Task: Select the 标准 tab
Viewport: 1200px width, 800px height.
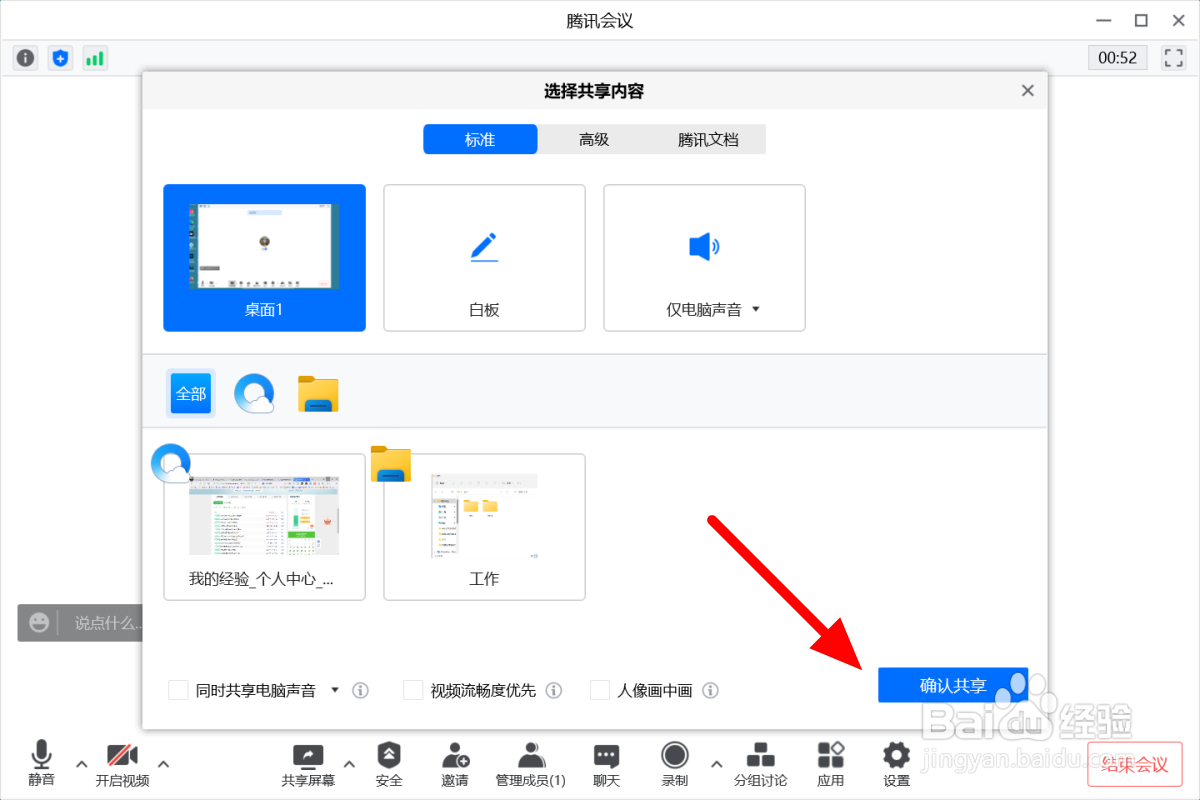Action: point(480,139)
